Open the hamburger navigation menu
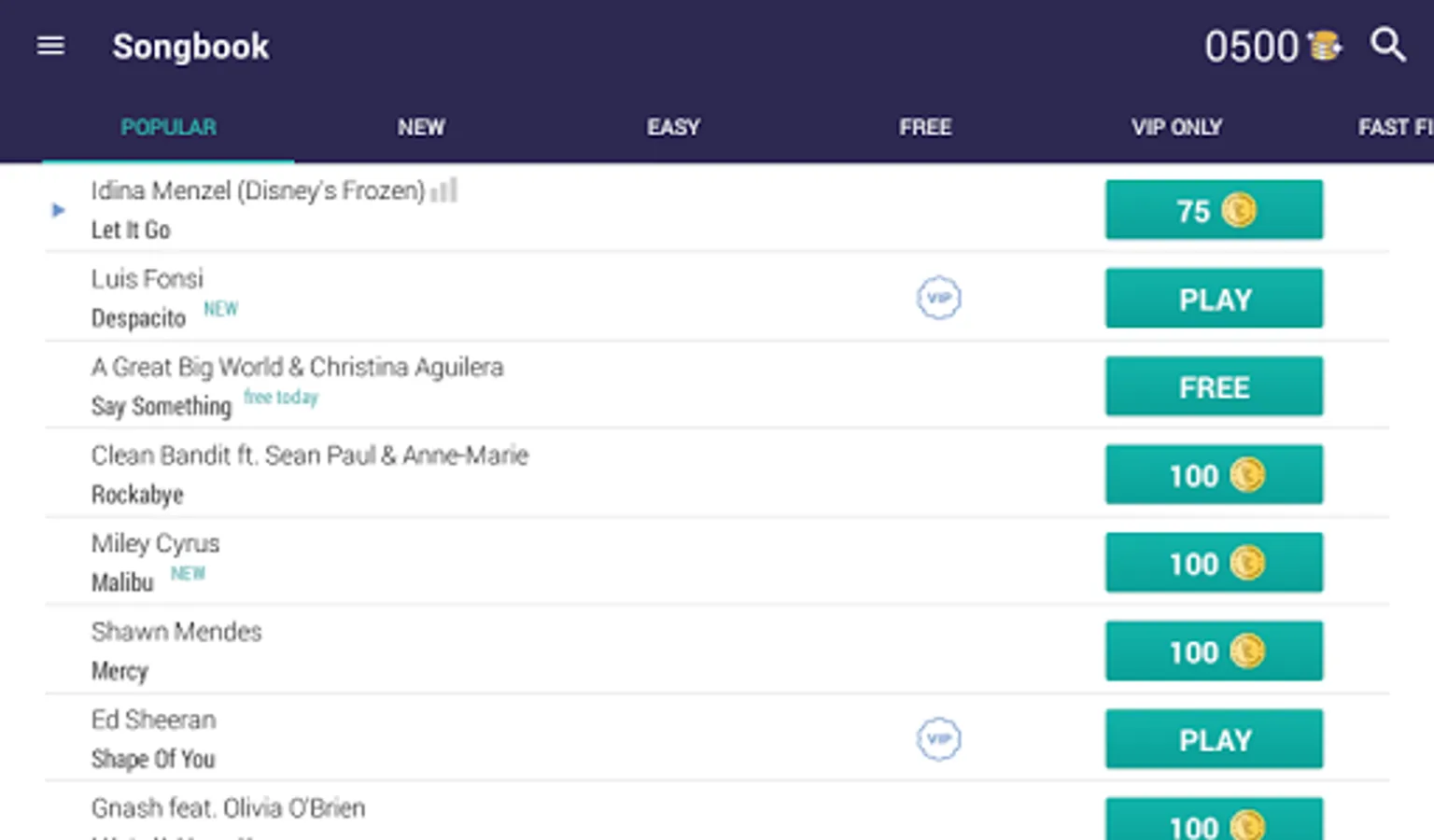The height and width of the screenshot is (840, 1434). [x=50, y=45]
